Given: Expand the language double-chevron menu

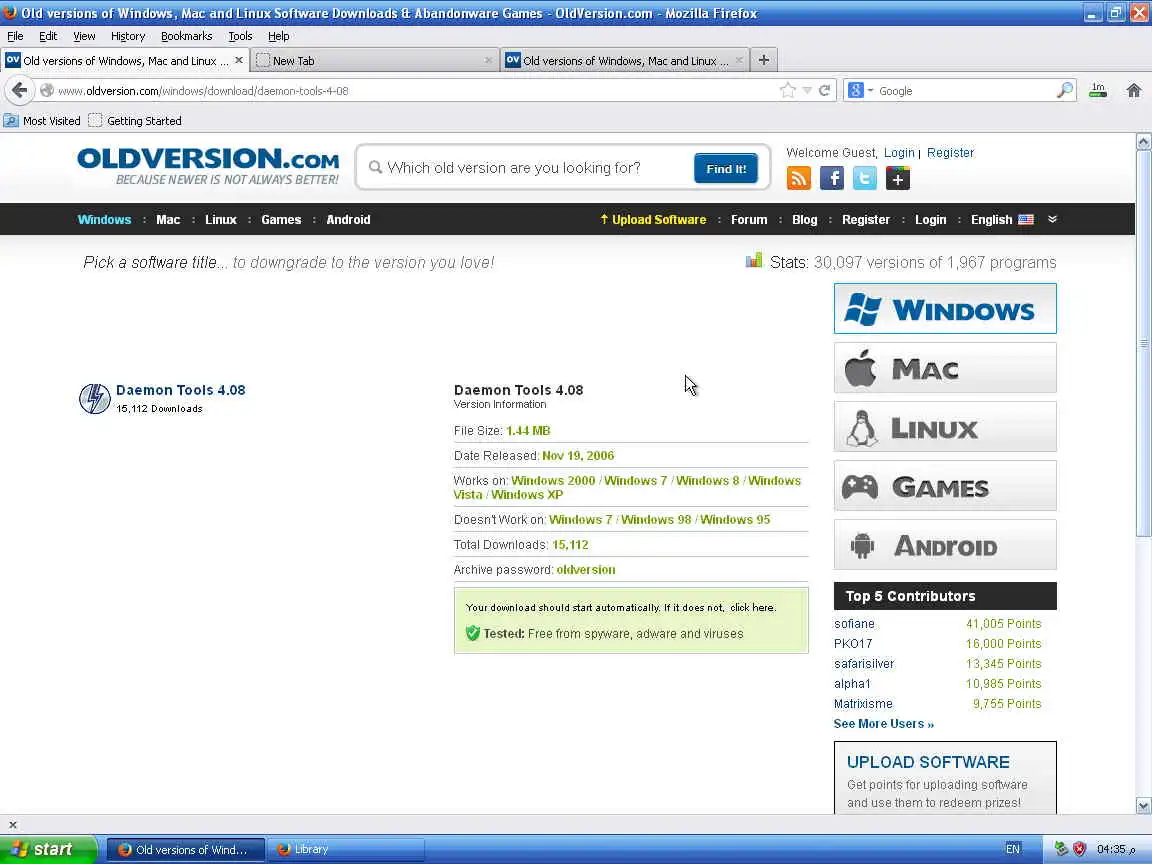Looking at the screenshot, I should [x=1052, y=219].
